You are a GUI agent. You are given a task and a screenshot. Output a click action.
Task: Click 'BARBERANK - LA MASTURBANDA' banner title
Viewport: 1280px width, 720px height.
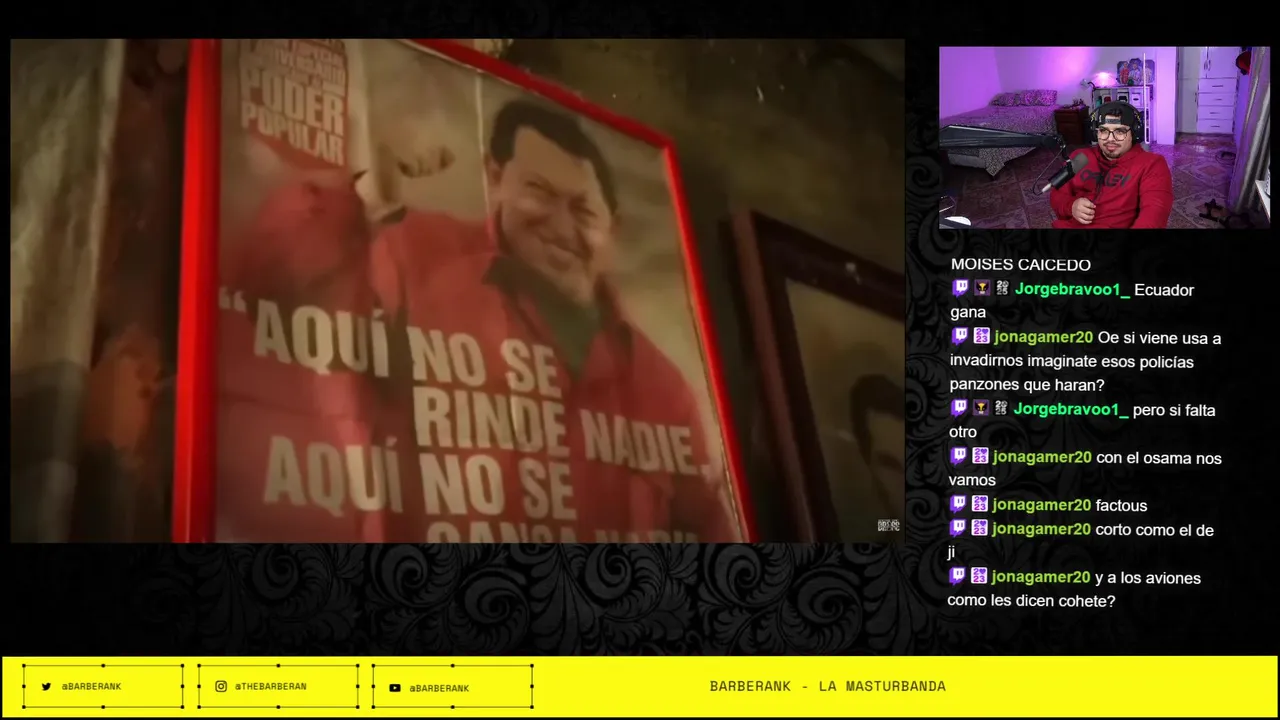[x=828, y=687]
